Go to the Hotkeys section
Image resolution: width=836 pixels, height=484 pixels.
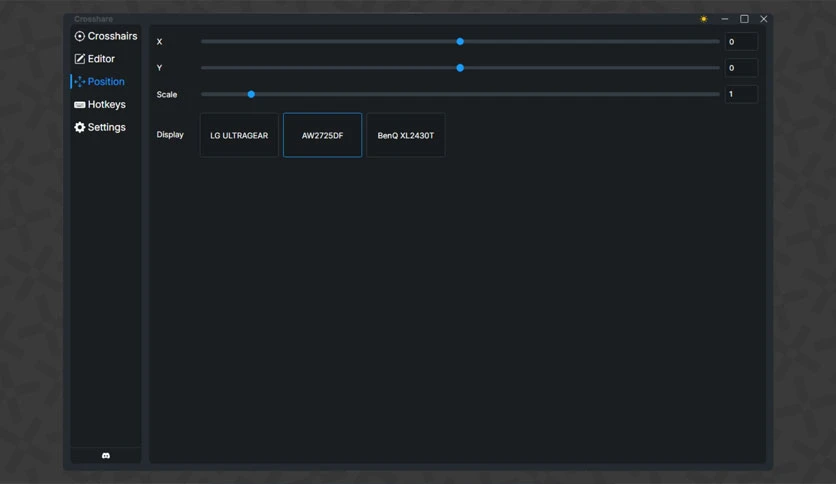pyautogui.click(x=100, y=104)
